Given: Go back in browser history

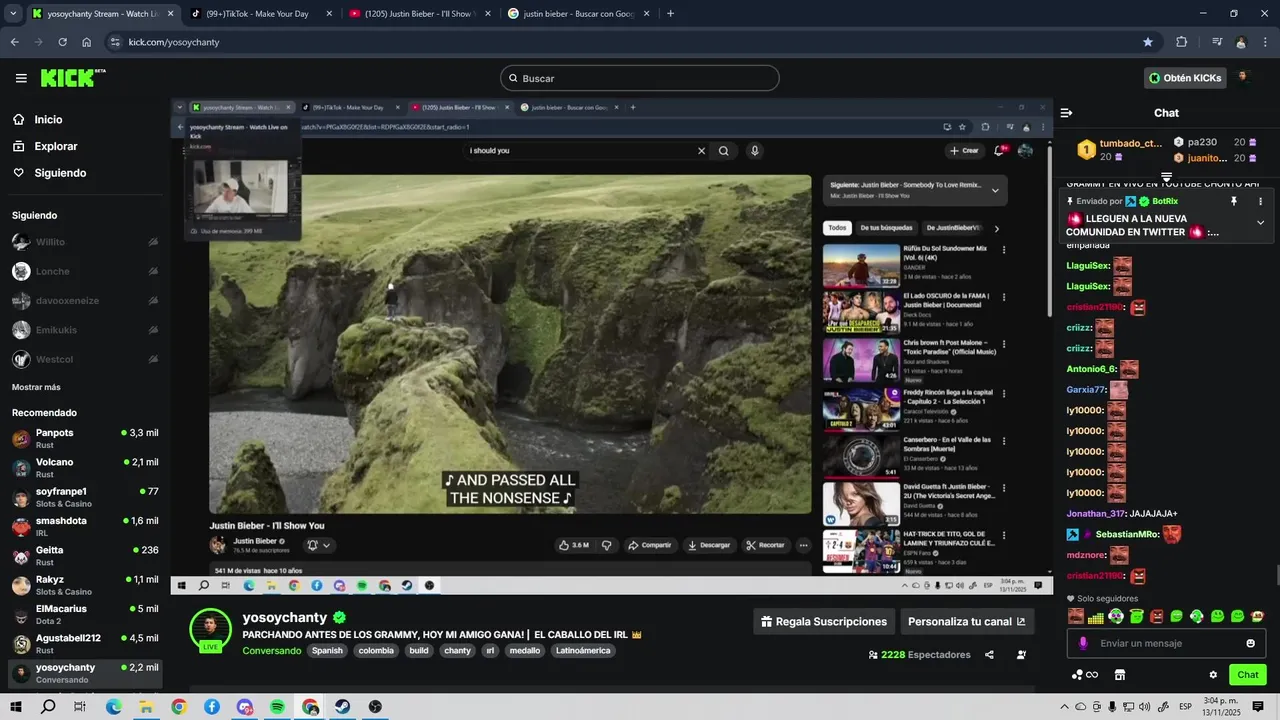Looking at the screenshot, I should (14, 42).
